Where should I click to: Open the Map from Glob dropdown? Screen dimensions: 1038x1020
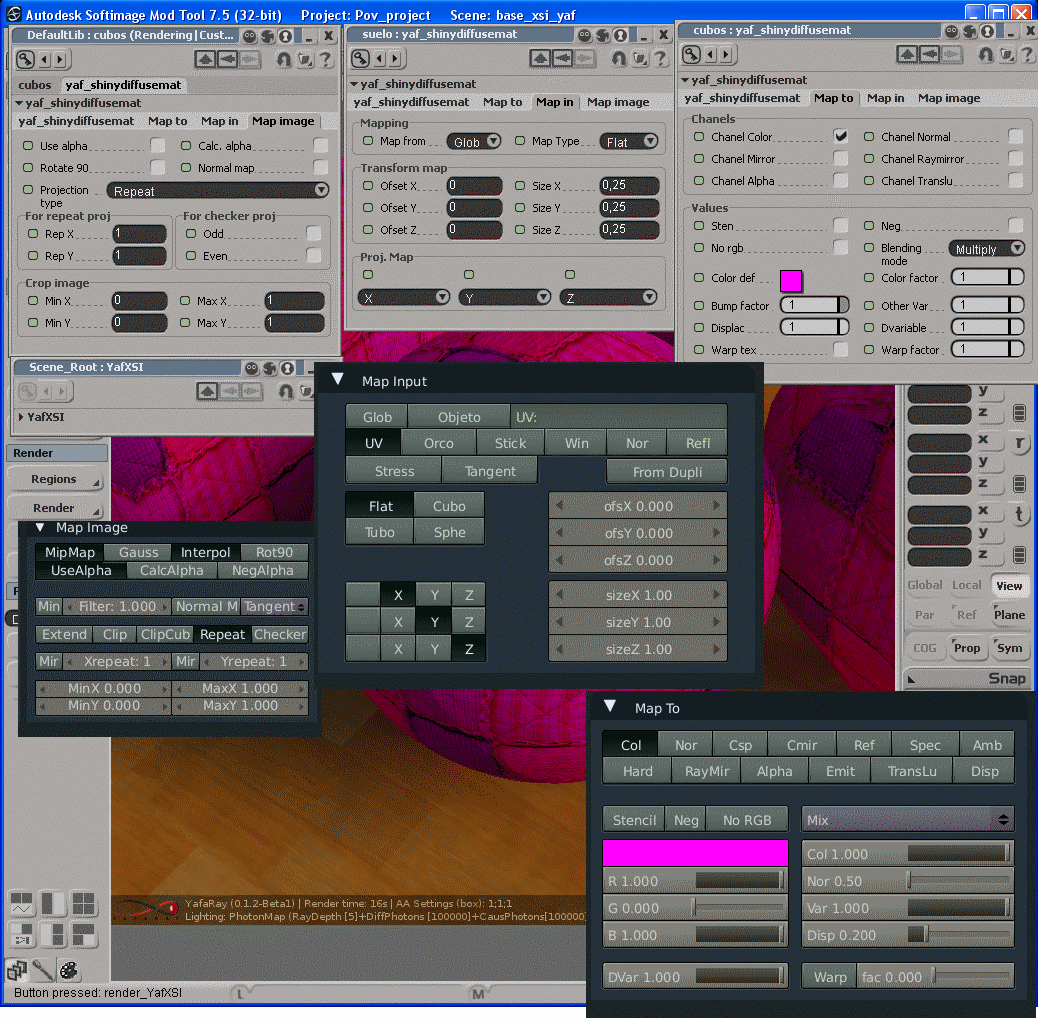[474, 142]
